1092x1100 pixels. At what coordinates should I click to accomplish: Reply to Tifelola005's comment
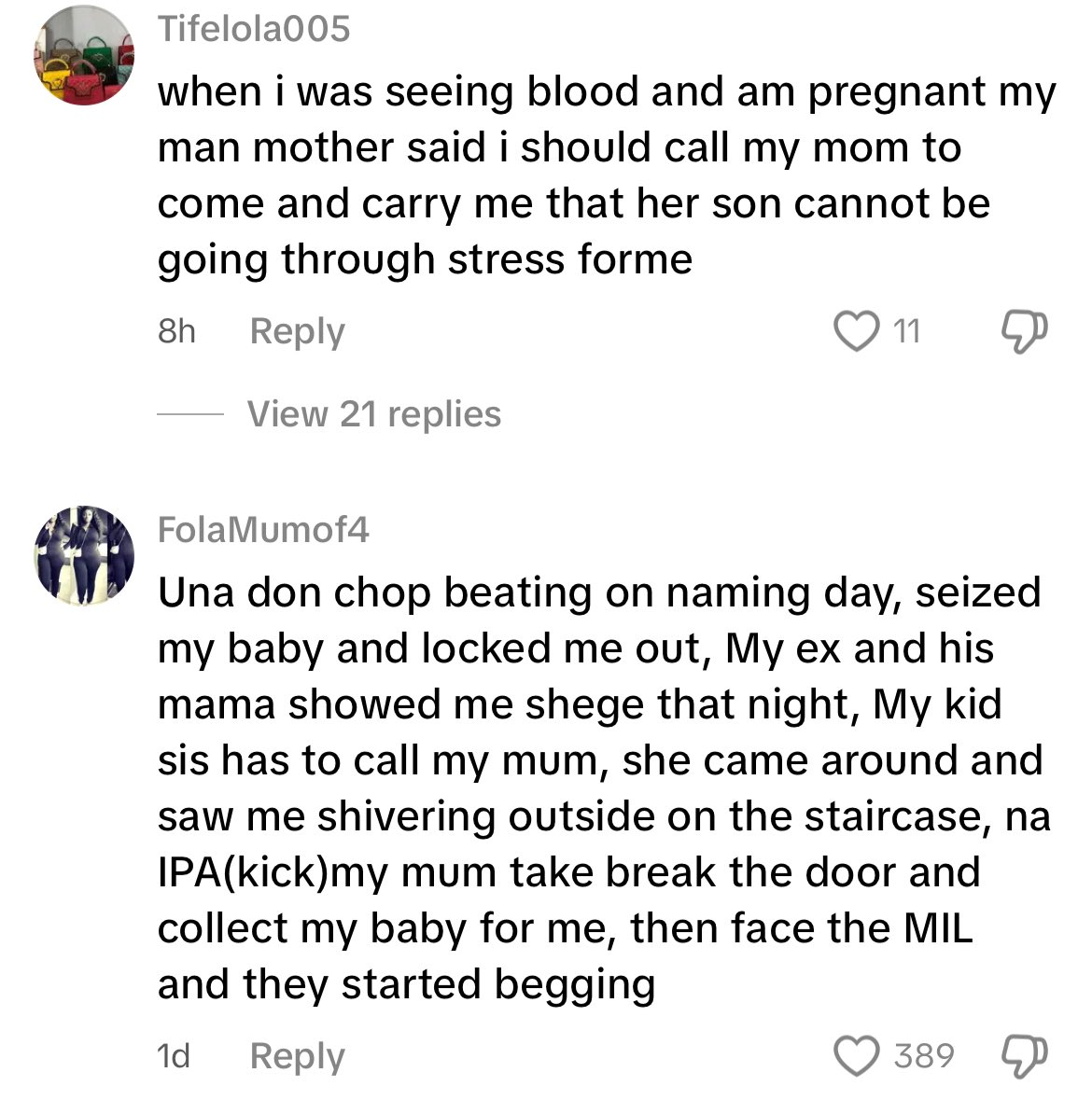click(297, 331)
